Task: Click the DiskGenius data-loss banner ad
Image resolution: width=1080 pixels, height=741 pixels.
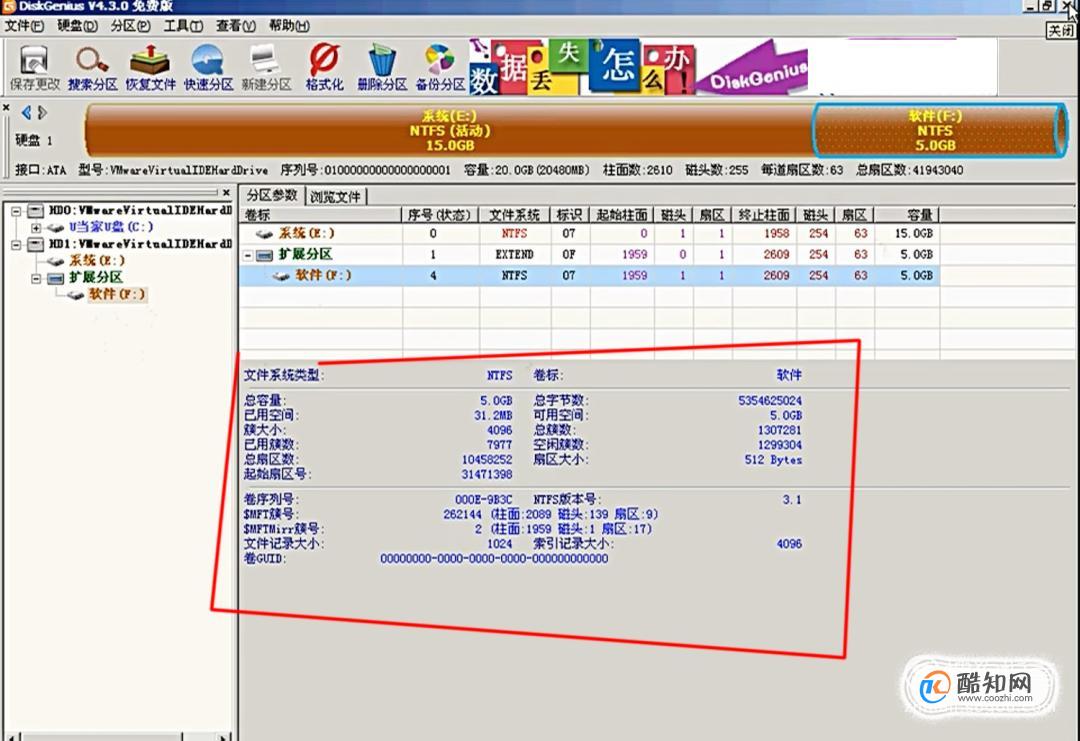Action: 638,67
